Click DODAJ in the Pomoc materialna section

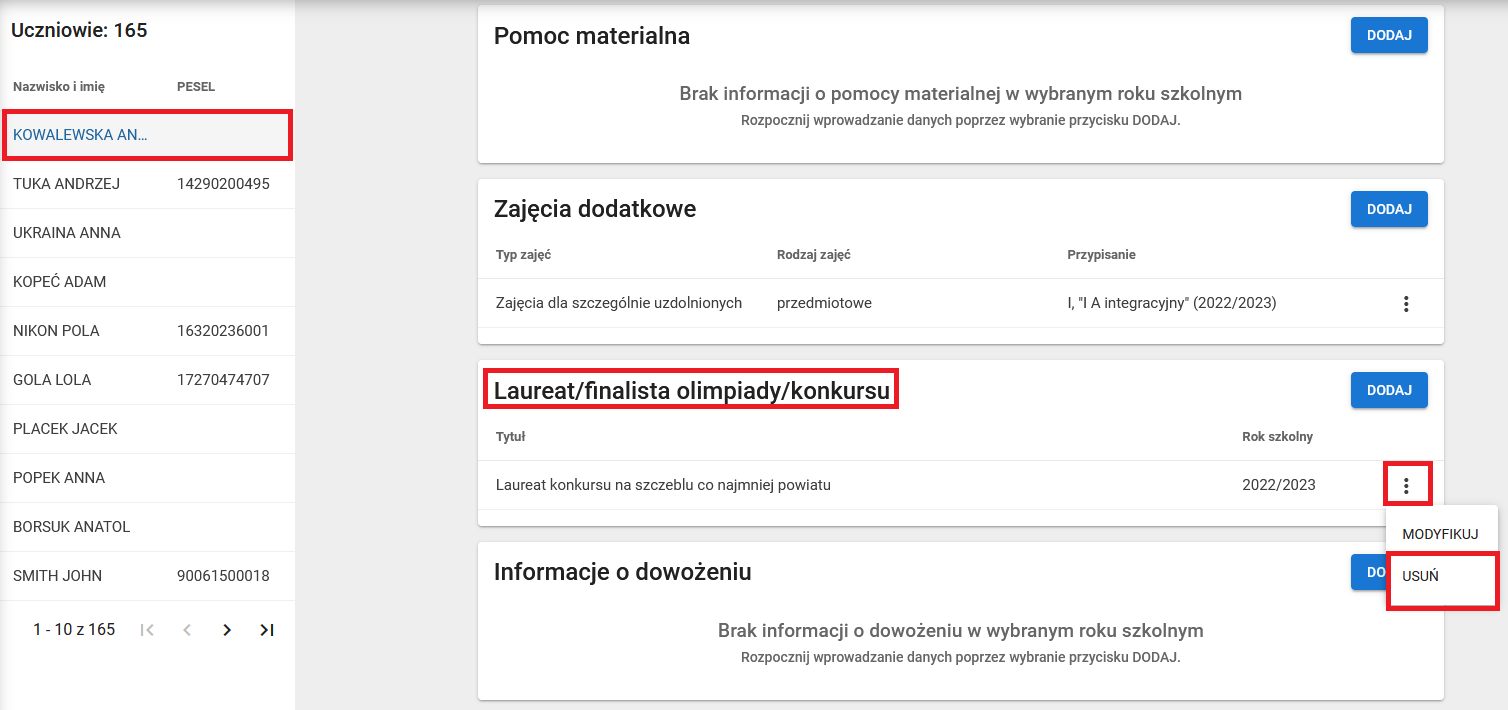tap(1389, 34)
